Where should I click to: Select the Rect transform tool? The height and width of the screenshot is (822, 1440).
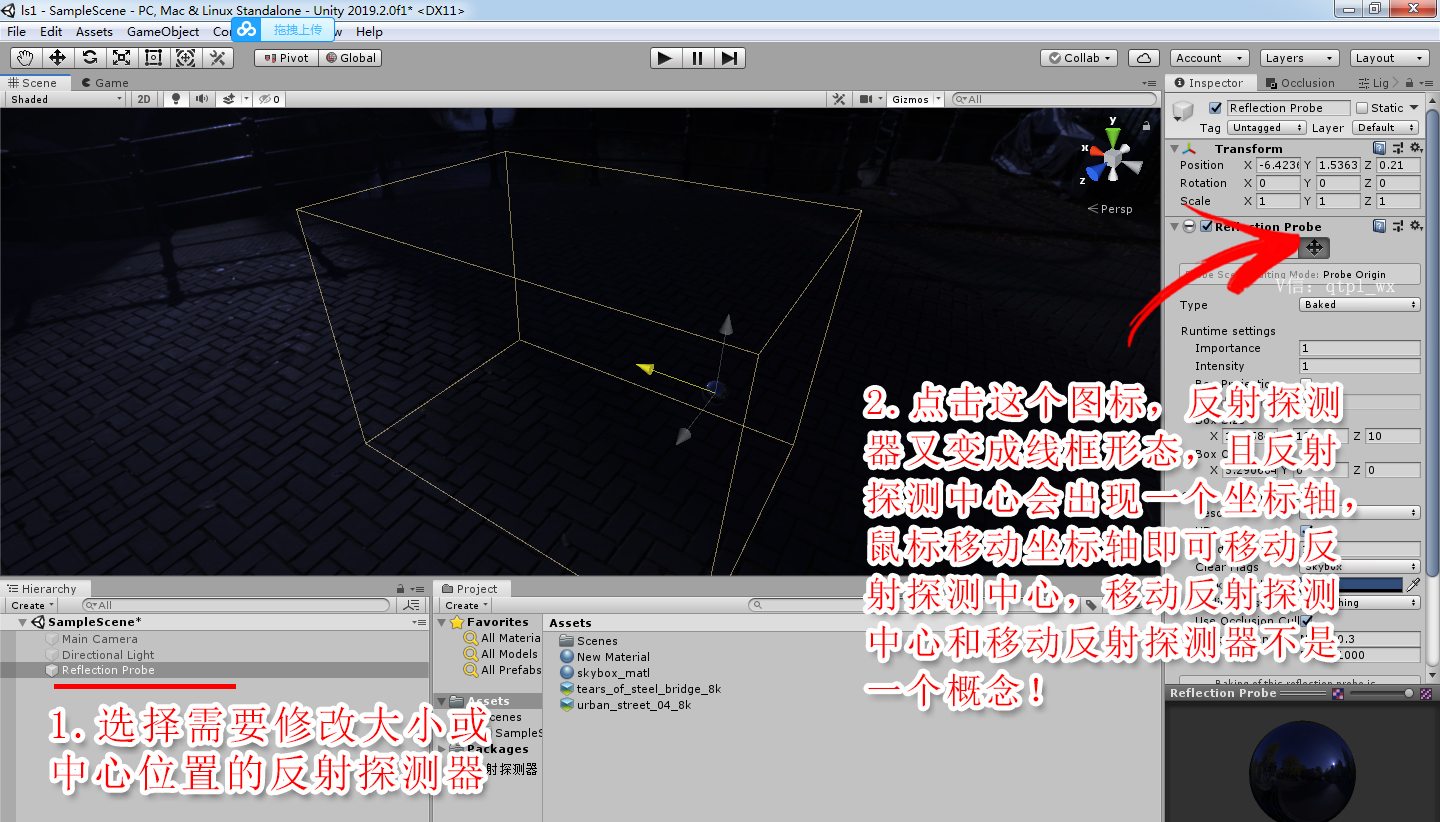153,58
